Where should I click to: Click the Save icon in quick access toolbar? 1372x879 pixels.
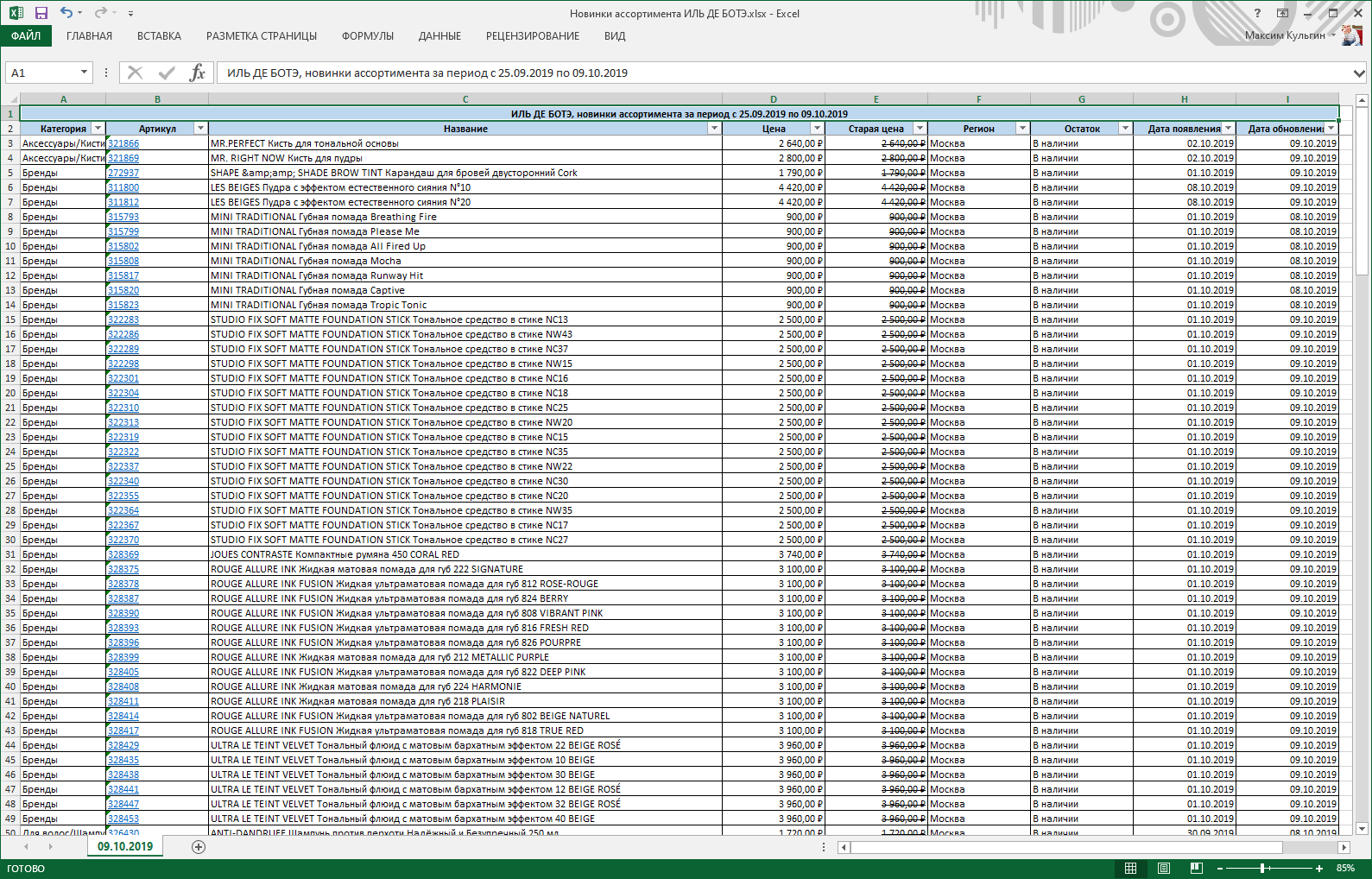41,13
